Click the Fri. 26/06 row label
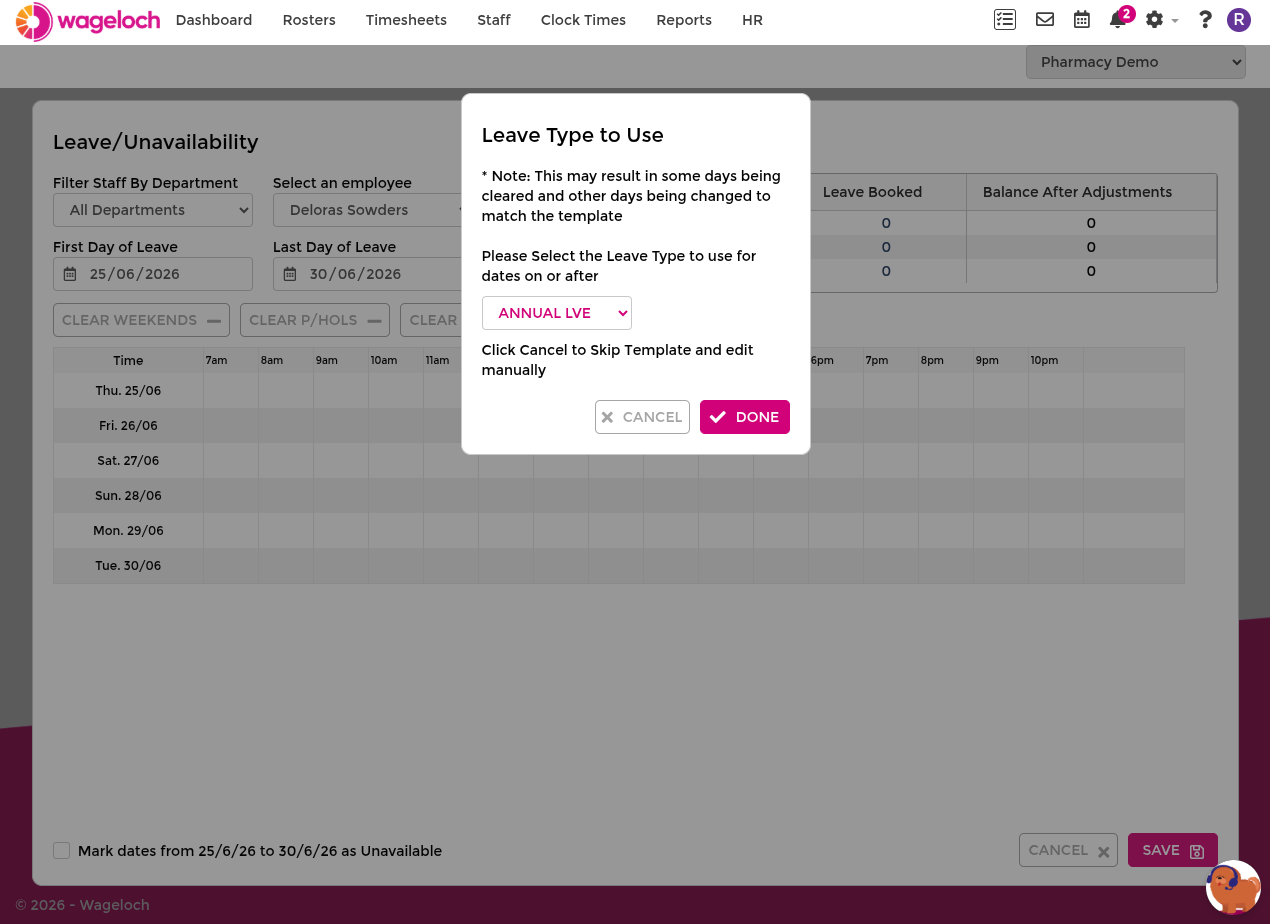Image resolution: width=1270 pixels, height=924 pixels. pyautogui.click(x=128, y=425)
